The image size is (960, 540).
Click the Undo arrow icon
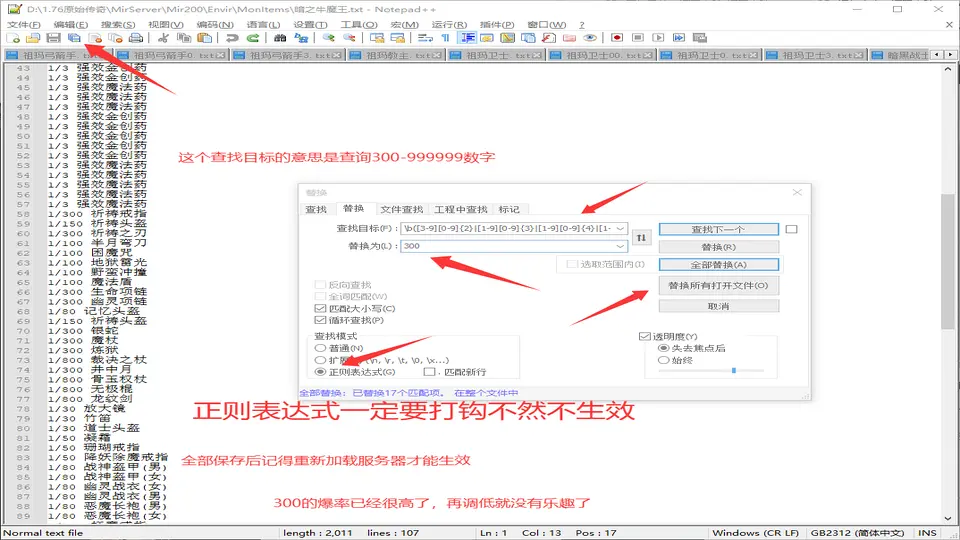tap(232, 38)
